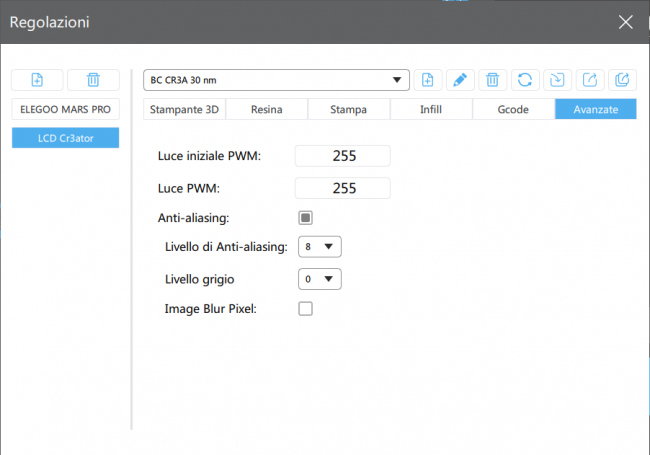Open the Gcode tab
This screenshot has height=455, width=650.
click(x=513, y=109)
